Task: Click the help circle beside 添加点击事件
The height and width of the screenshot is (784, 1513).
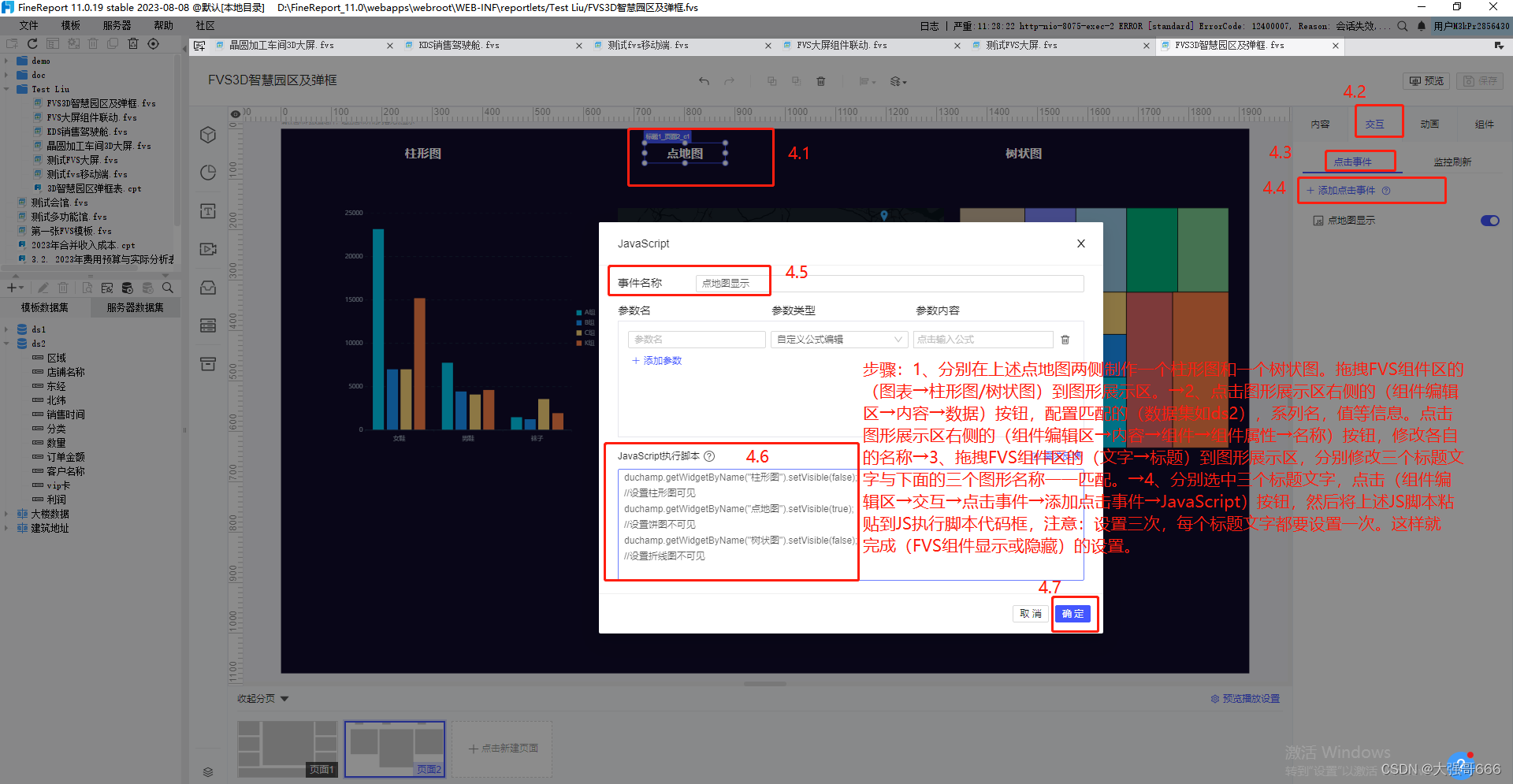Action: (1386, 191)
